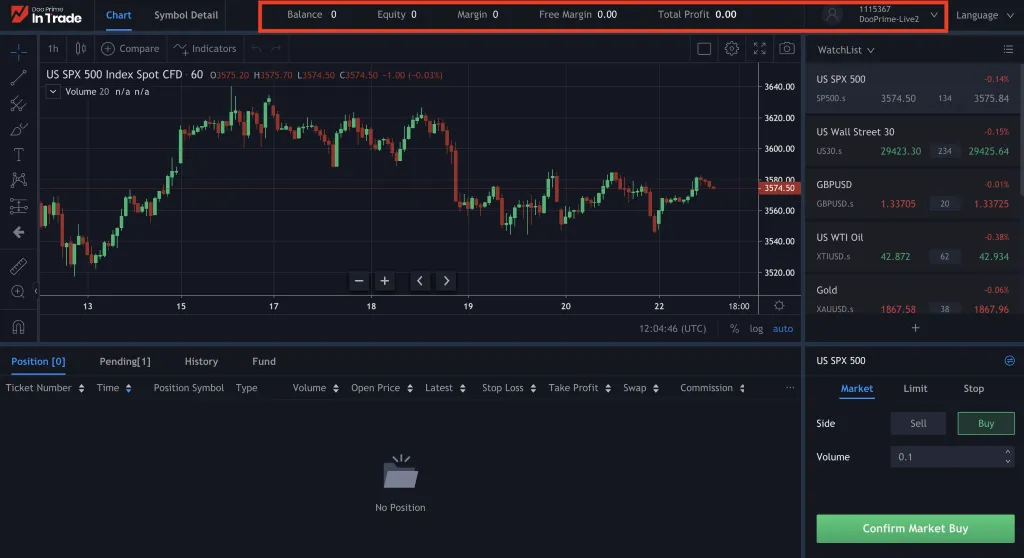Open the 1h timeframe dropdown
Viewport: 1024px width, 558px height.
tap(53, 48)
